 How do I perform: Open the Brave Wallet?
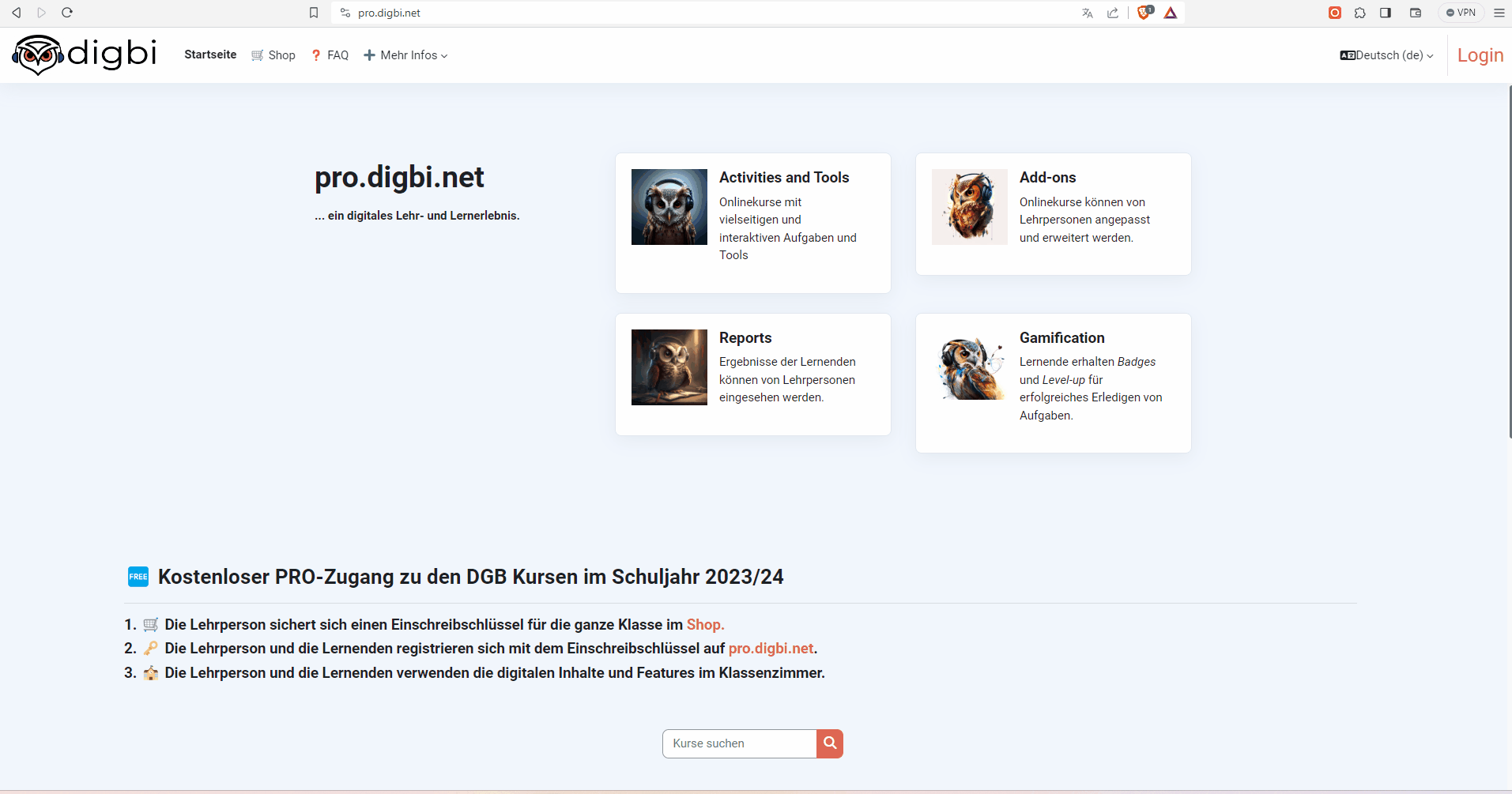(x=1416, y=13)
